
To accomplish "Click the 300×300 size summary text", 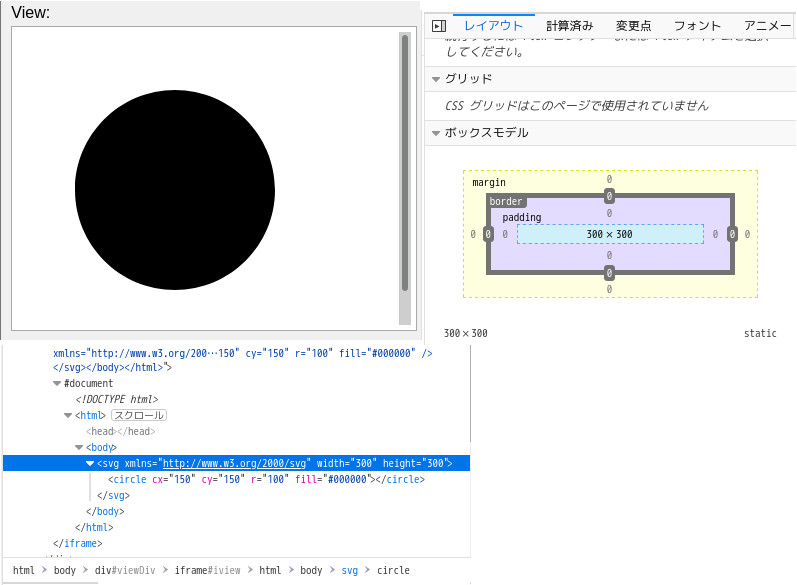I will tap(466, 333).
